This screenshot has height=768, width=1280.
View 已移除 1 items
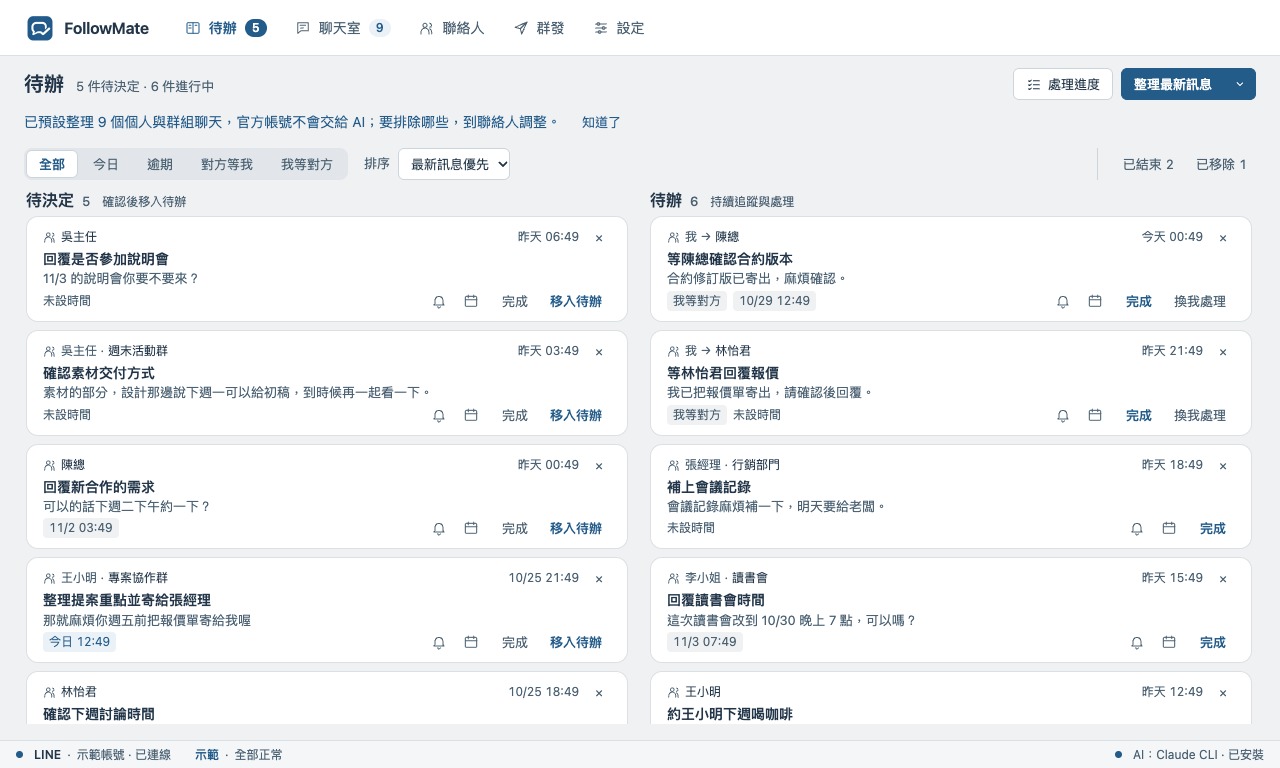point(1221,164)
